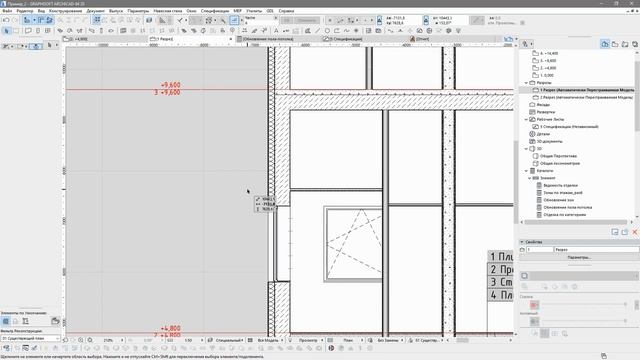The width and height of the screenshot is (640, 360).
Task: Select the 1. 0,000 story in Navigator
Action: [543, 76]
